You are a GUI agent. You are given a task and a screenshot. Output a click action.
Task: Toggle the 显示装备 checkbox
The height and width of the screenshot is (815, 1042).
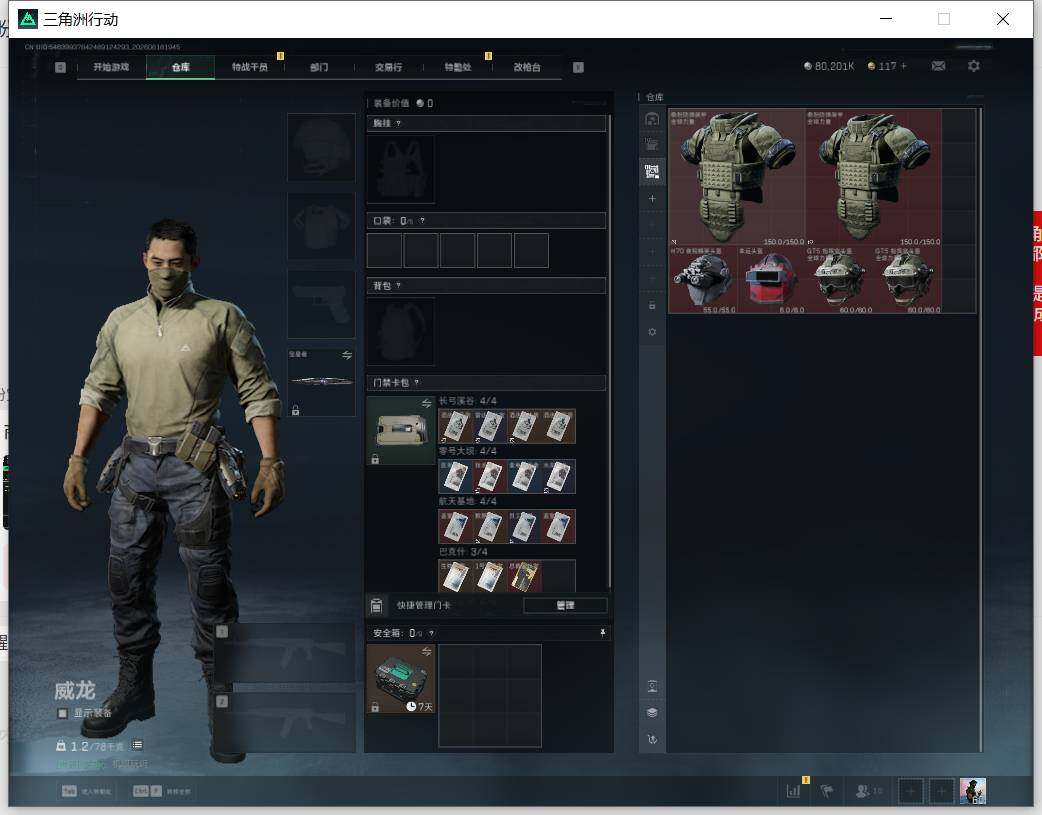(62, 713)
